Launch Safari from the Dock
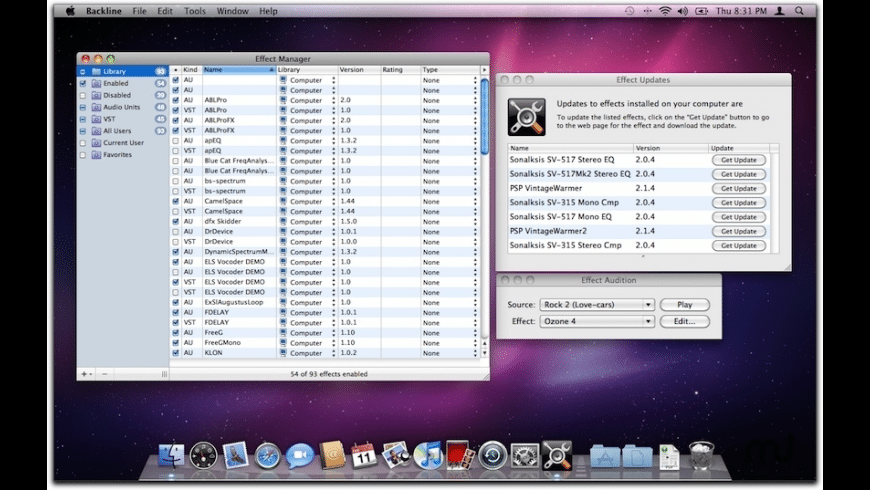The image size is (870, 490). 267,456
